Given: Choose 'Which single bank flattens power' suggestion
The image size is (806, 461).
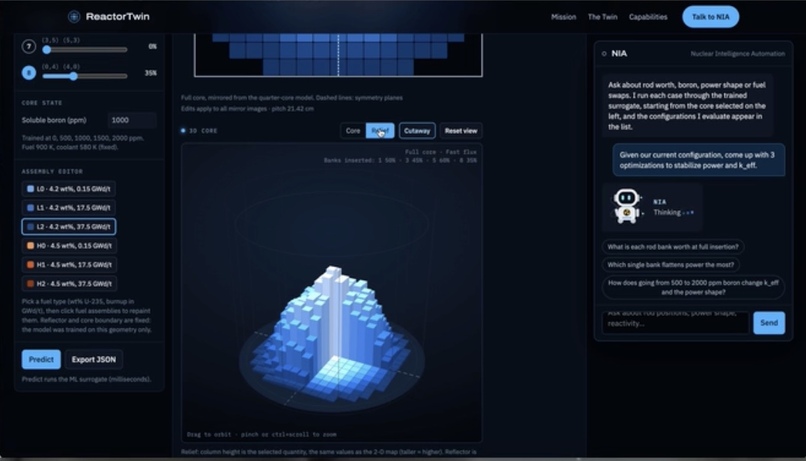Looking at the screenshot, I should point(670,265).
